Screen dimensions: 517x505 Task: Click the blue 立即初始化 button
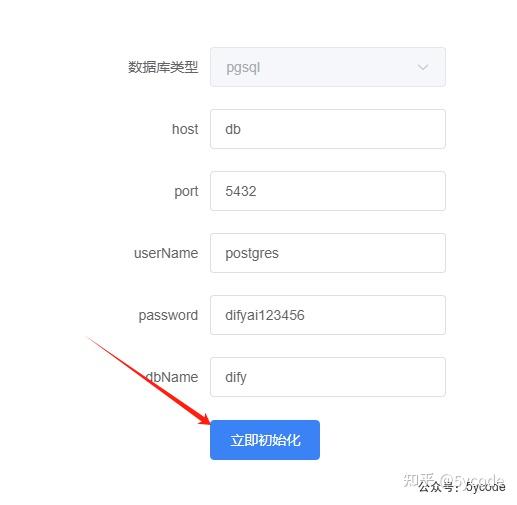265,440
